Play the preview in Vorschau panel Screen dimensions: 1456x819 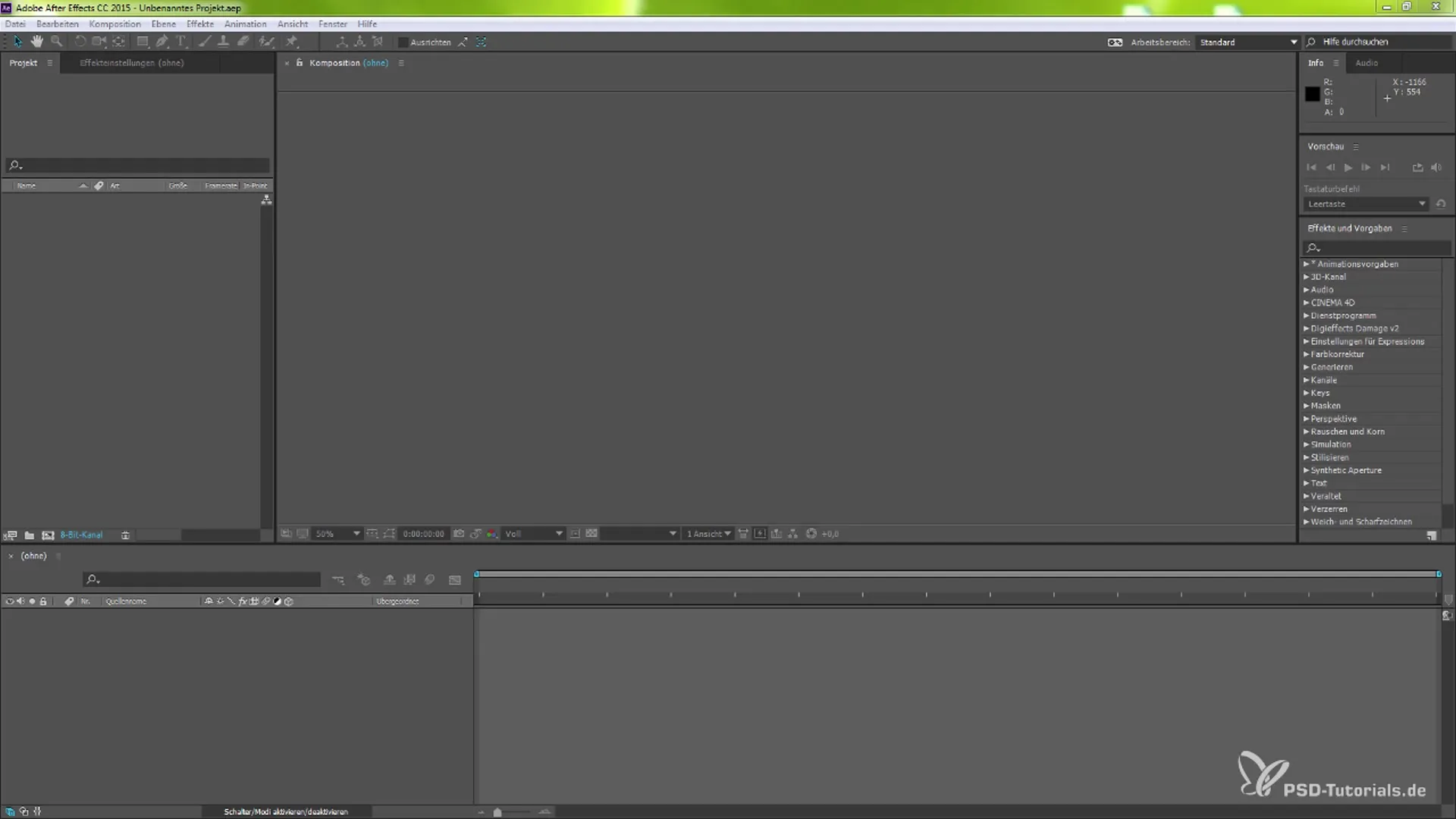coord(1348,168)
